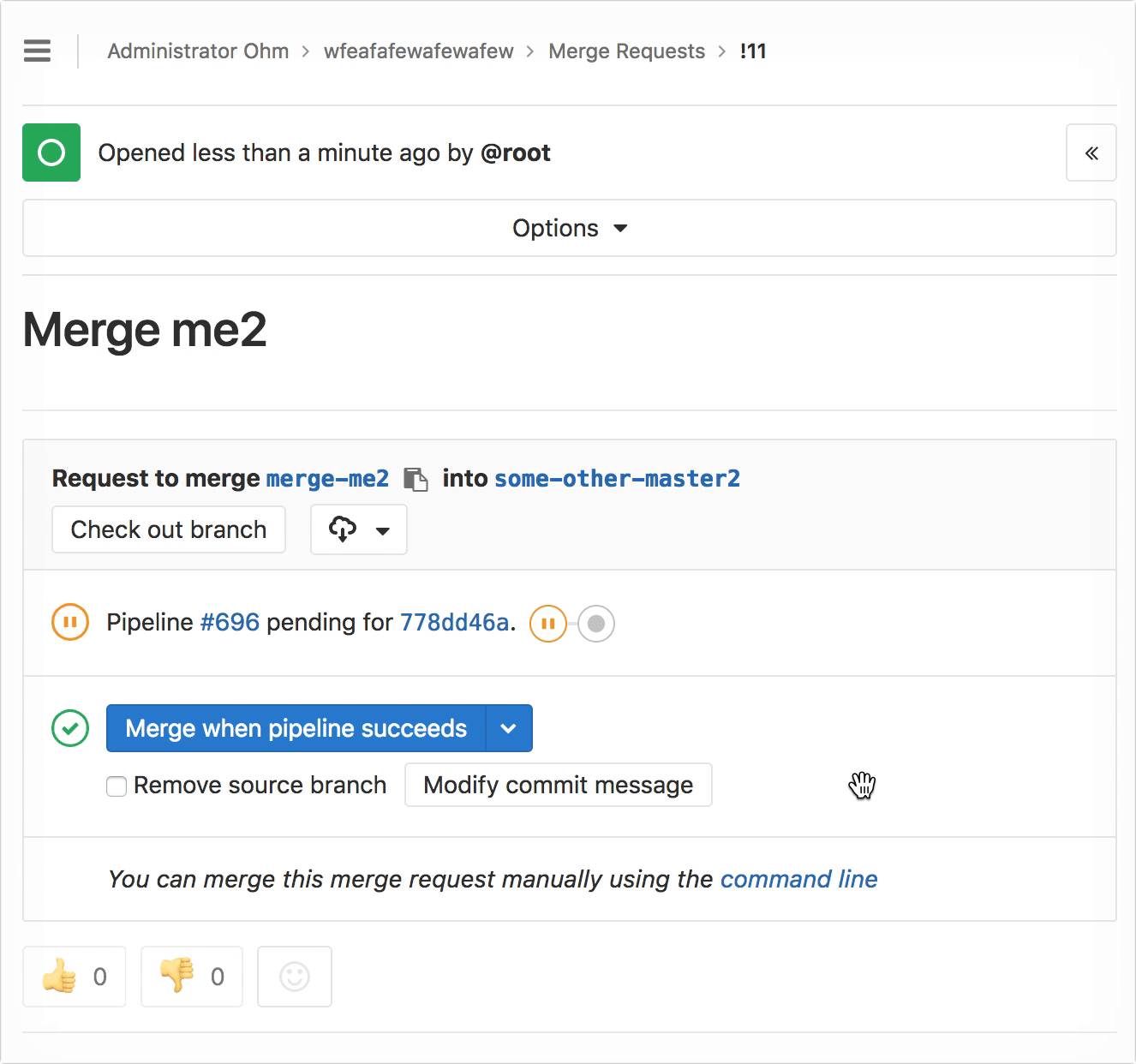This screenshot has height=1064, width=1136.
Task: Click the pending stage mini-pipeline icon
Action: pyautogui.click(x=548, y=624)
